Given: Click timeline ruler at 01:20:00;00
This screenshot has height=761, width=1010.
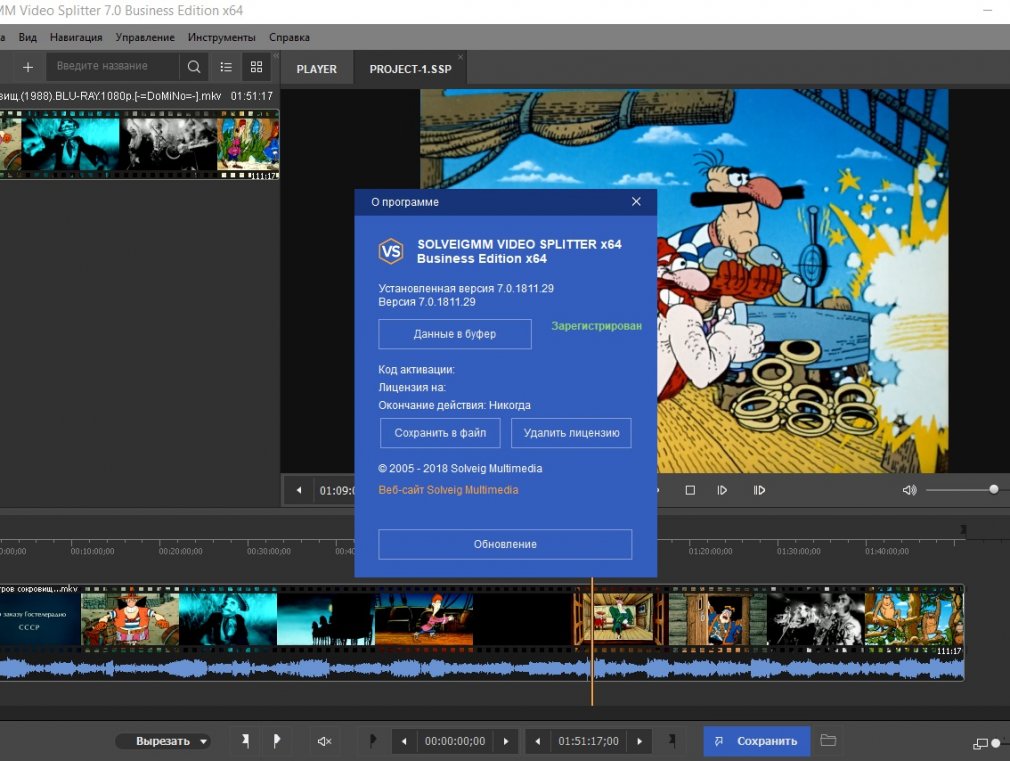Looking at the screenshot, I should (x=710, y=552).
